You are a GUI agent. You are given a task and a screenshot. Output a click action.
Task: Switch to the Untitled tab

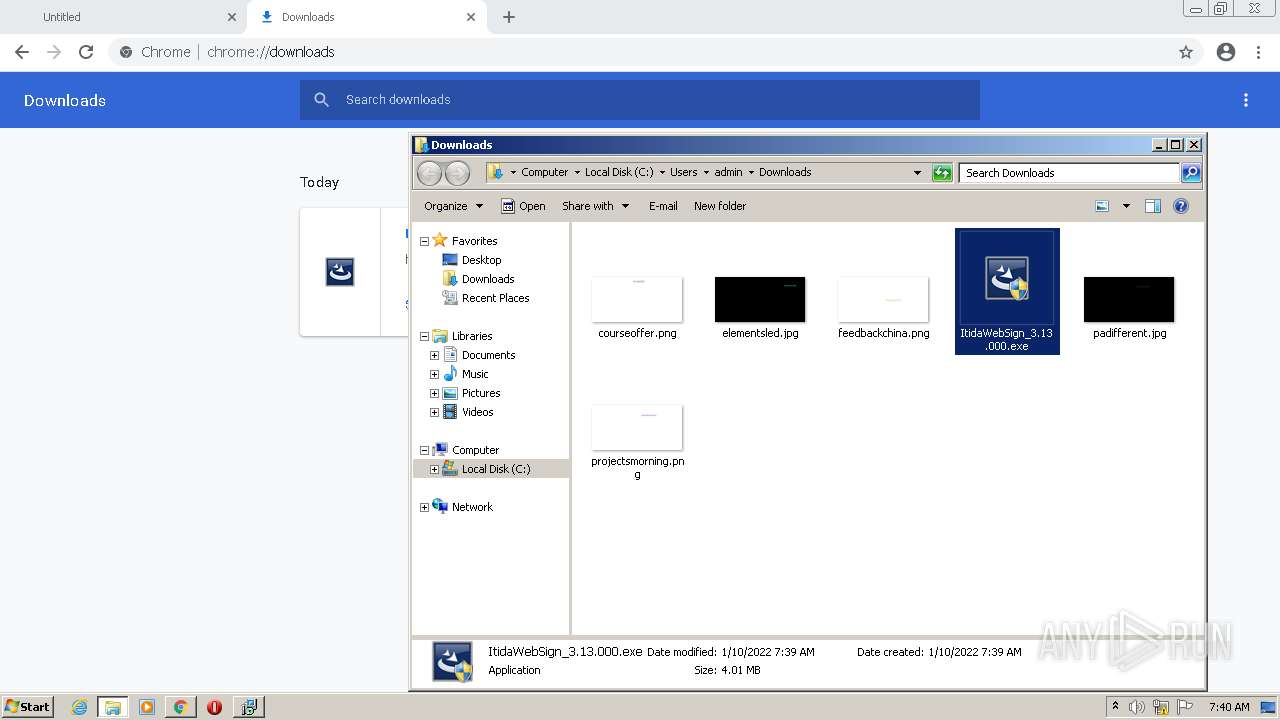coord(123,17)
